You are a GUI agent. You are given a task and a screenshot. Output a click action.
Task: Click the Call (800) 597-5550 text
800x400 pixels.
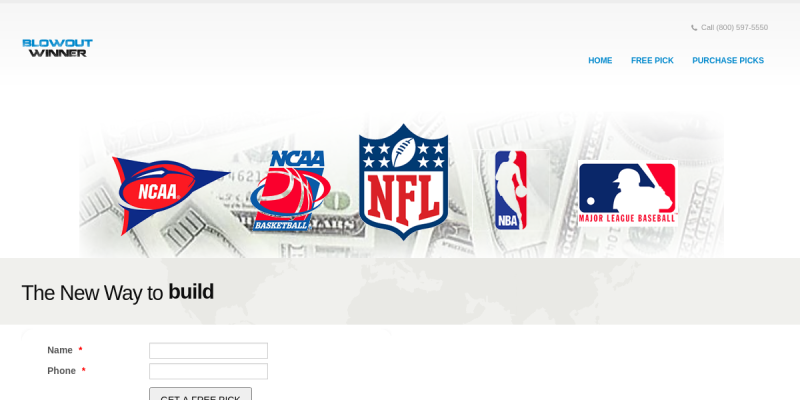[734, 28]
